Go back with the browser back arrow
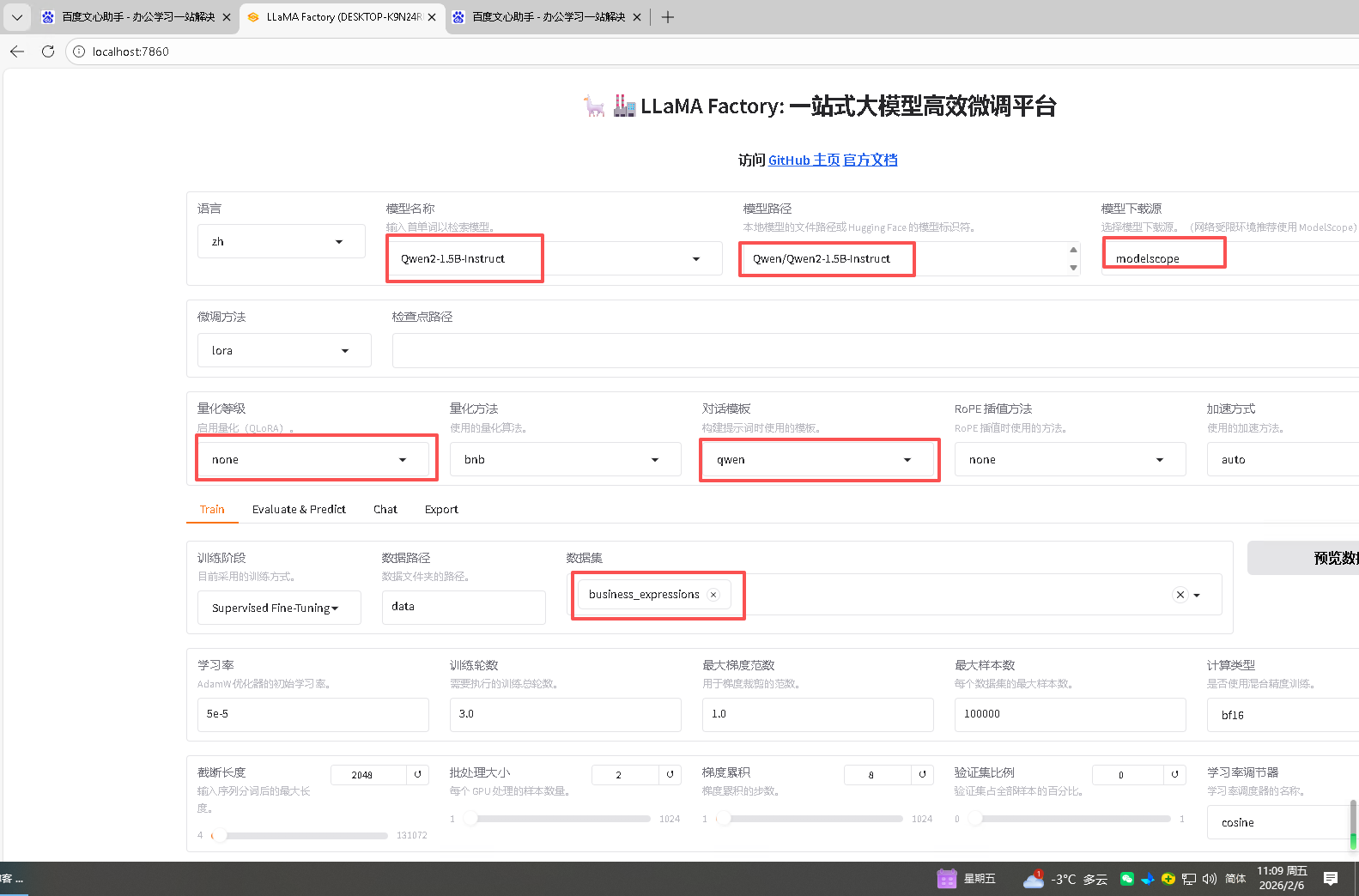Viewport: 1359px width, 896px height. pyautogui.click(x=17, y=51)
